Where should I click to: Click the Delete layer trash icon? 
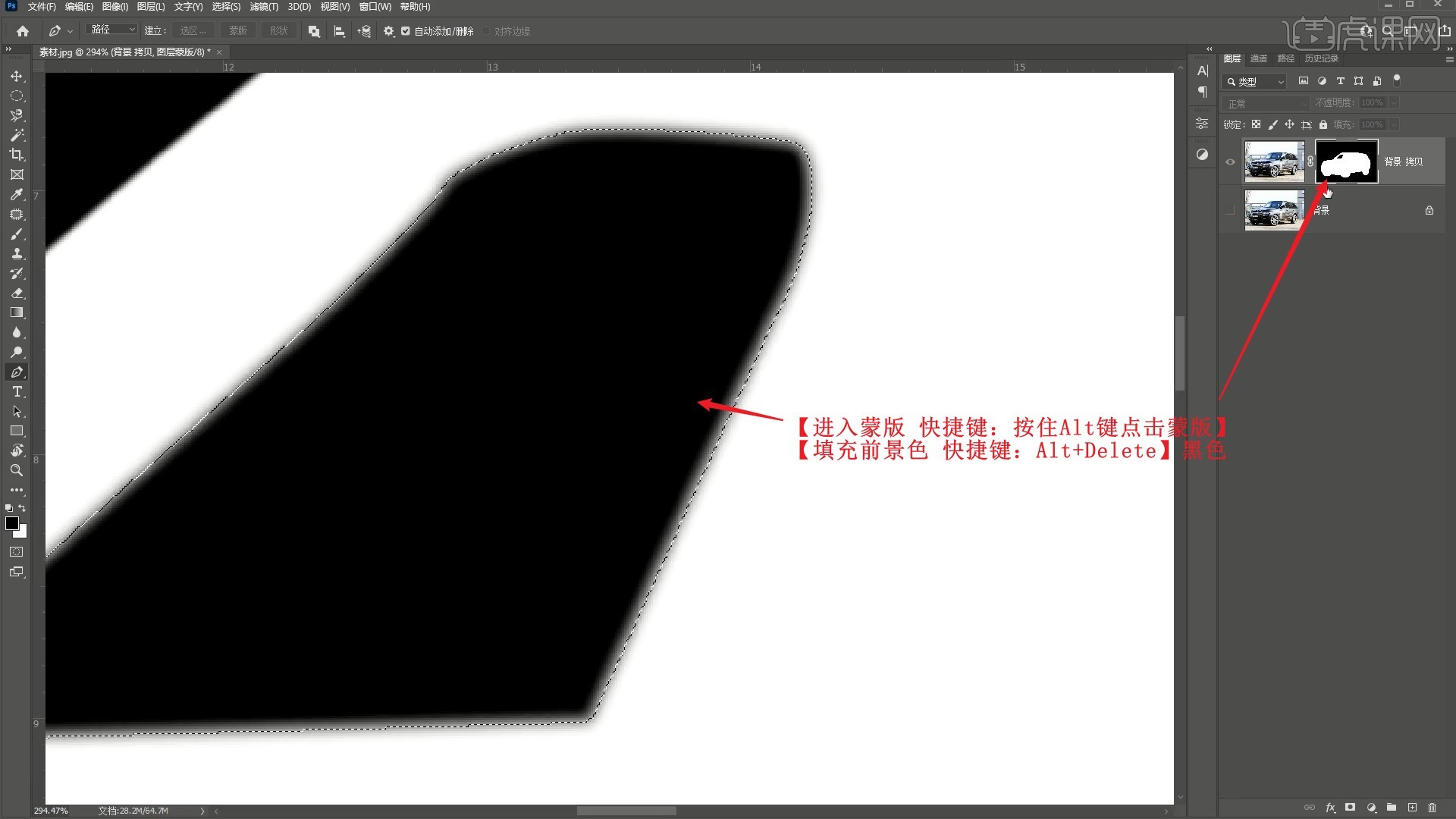tap(1432, 808)
